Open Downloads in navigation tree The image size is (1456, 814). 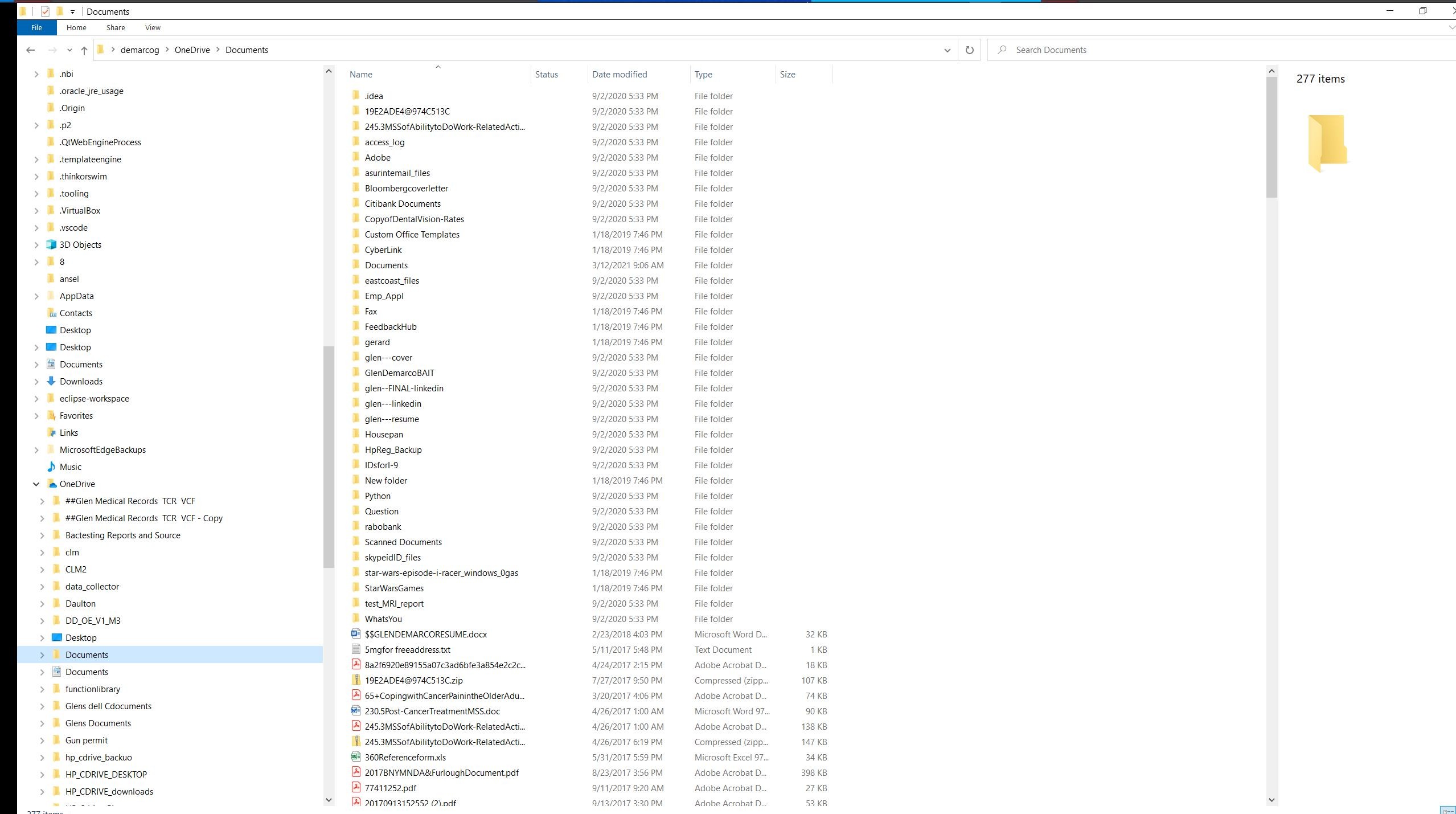(x=81, y=381)
